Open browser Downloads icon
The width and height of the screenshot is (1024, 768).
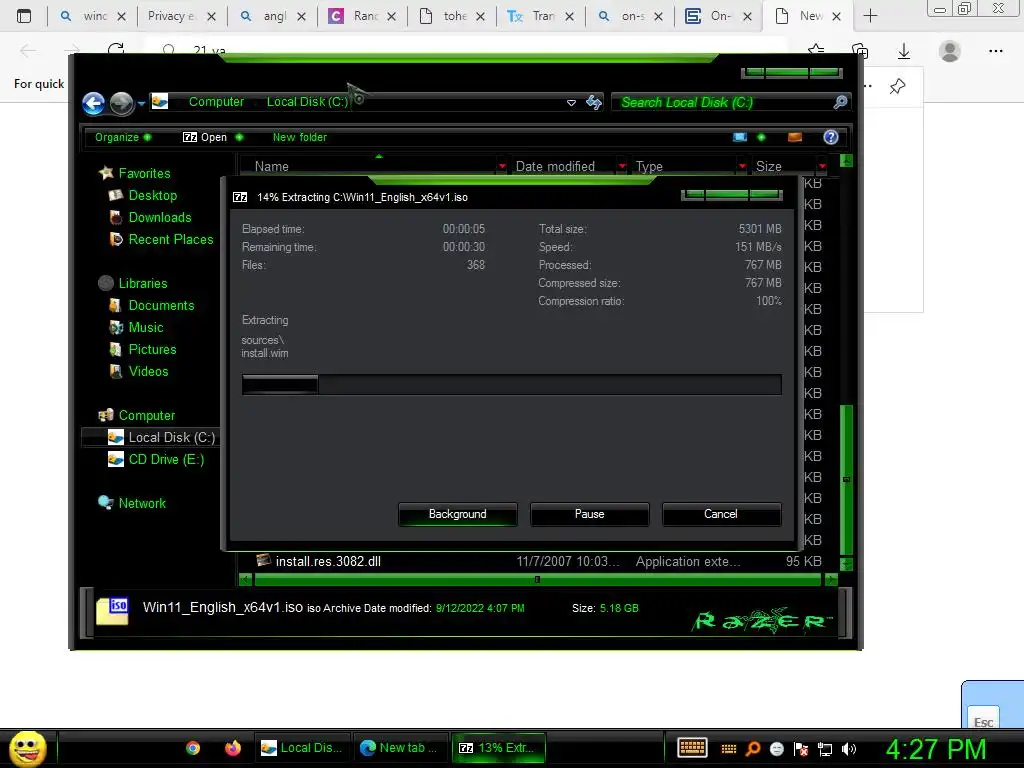(x=904, y=51)
